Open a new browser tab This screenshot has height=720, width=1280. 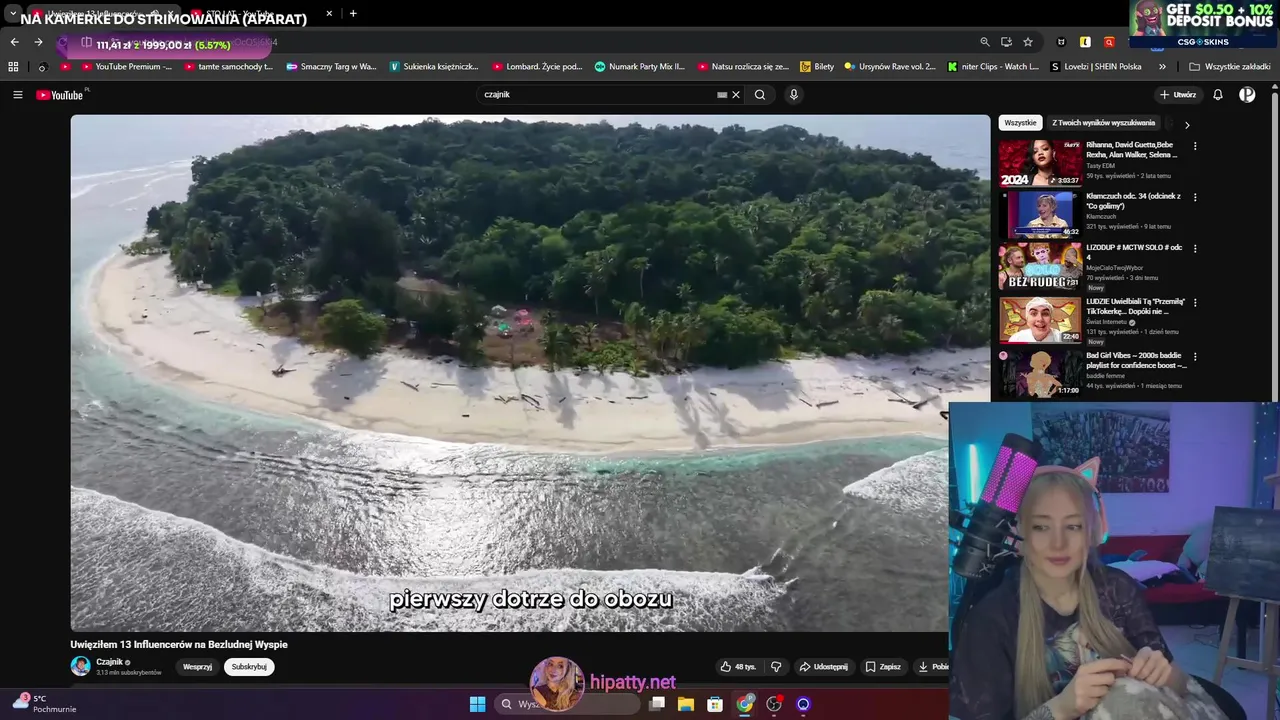[x=353, y=14]
